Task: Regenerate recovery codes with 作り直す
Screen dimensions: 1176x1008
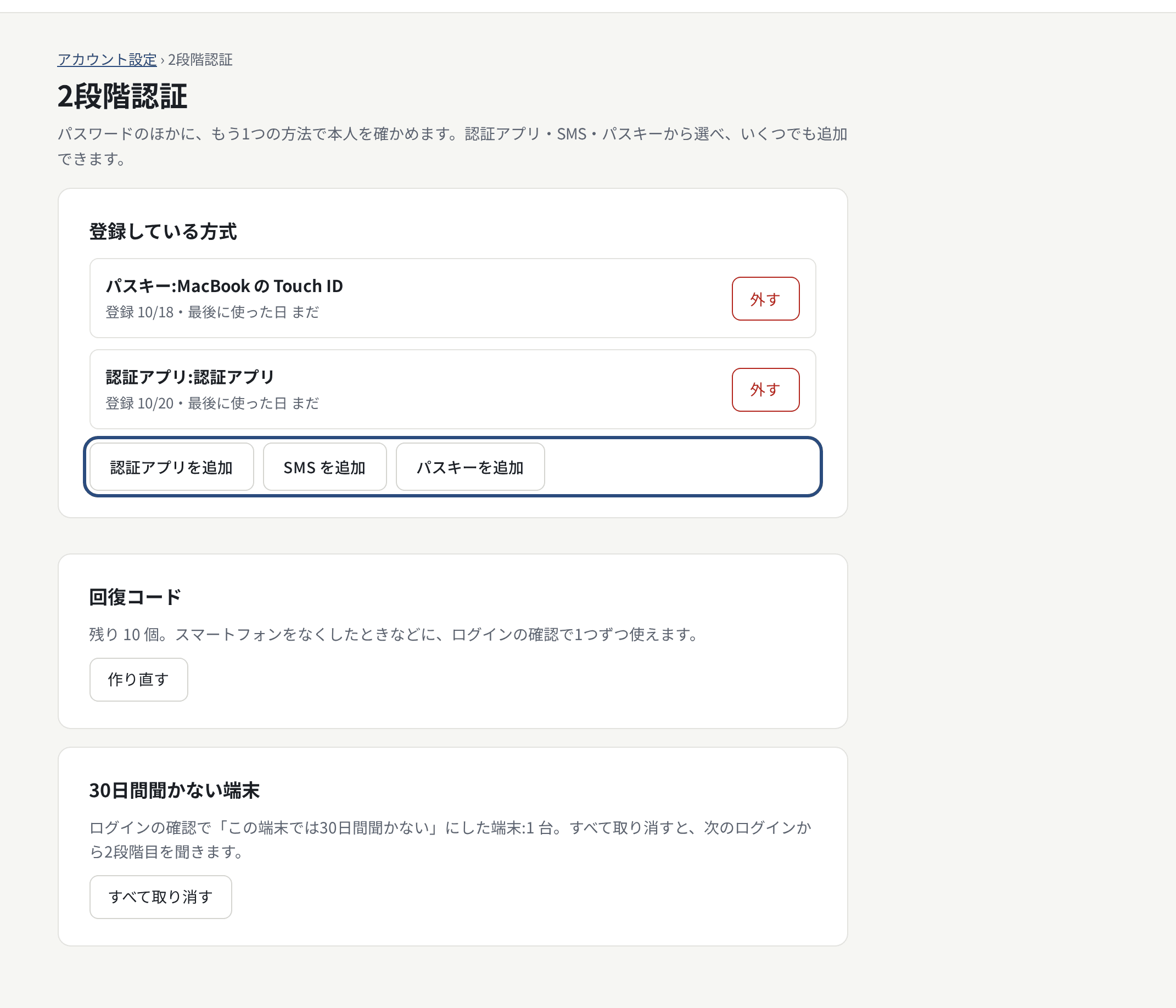Action: [138, 679]
